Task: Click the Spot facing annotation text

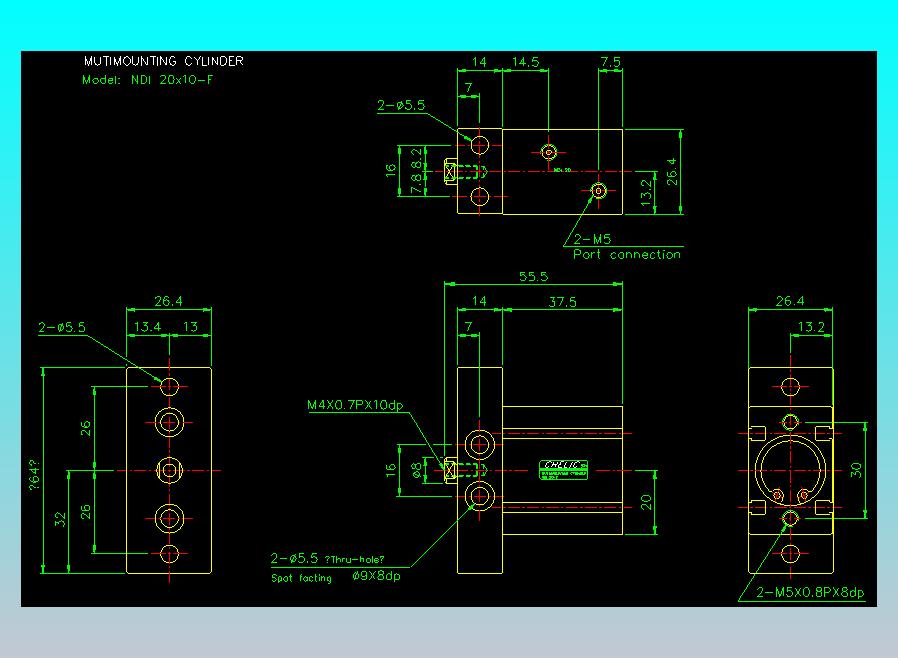Action: click(x=301, y=578)
